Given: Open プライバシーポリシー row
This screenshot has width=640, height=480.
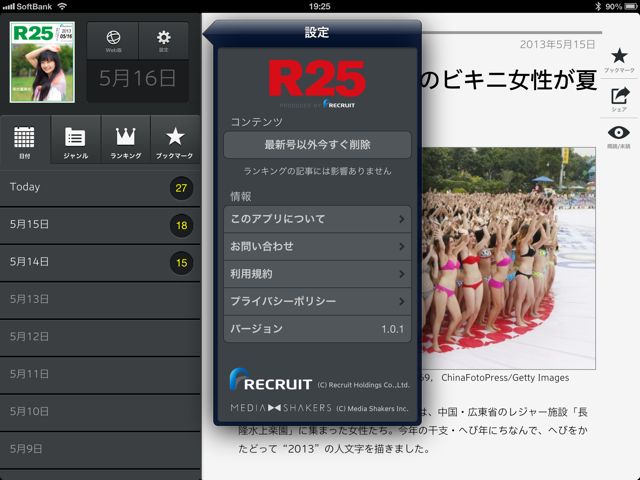Looking at the screenshot, I should point(317,302).
